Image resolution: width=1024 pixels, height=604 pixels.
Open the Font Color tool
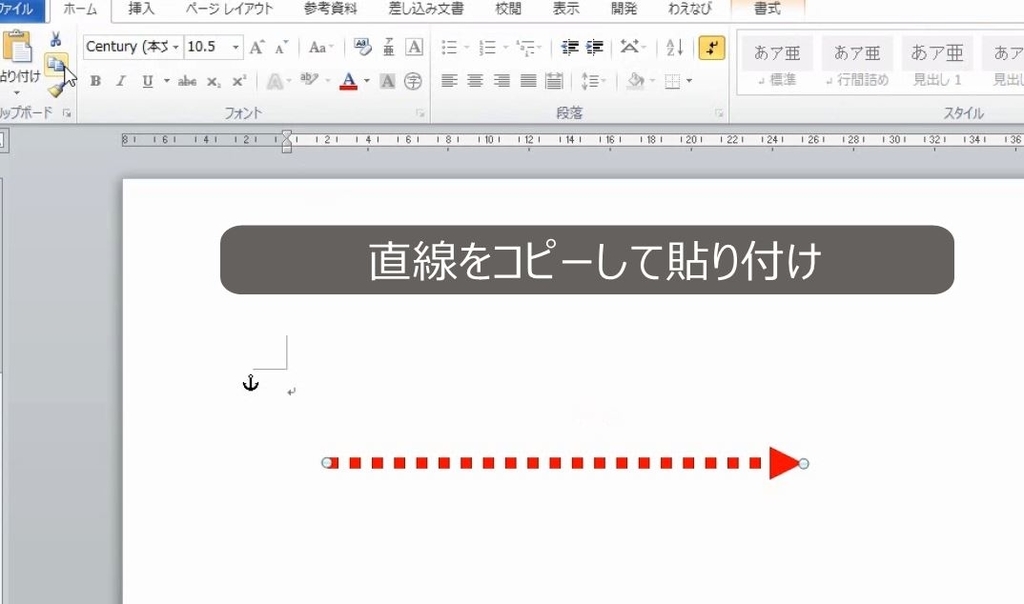(350, 82)
